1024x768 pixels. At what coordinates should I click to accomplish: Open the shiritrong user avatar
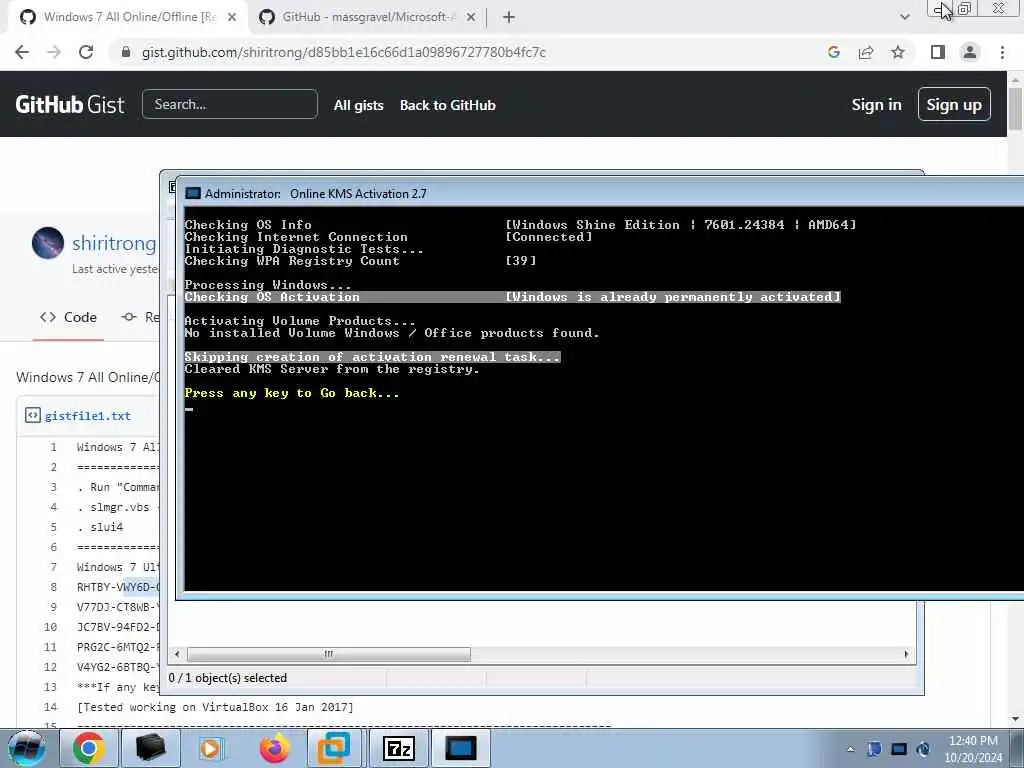(x=48, y=243)
